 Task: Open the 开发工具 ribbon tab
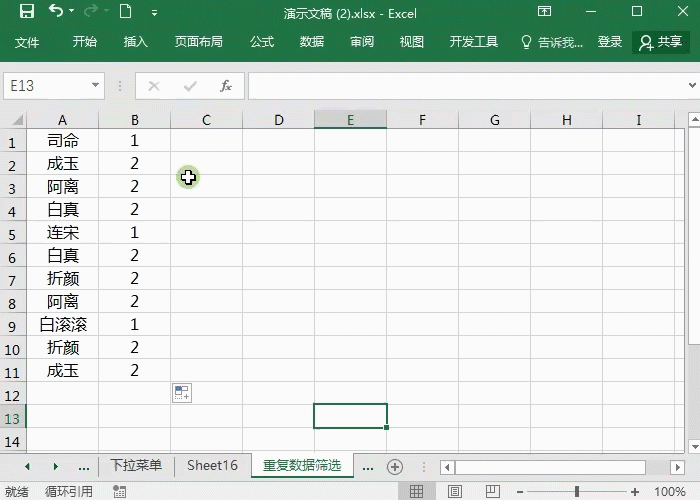click(473, 42)
